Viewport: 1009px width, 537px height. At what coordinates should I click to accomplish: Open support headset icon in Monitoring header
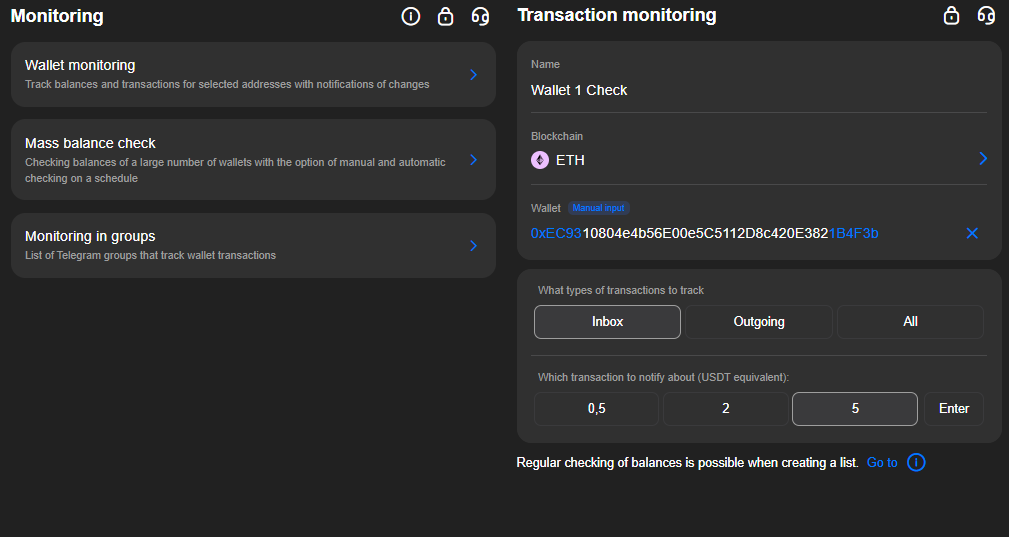coord(480,16)
